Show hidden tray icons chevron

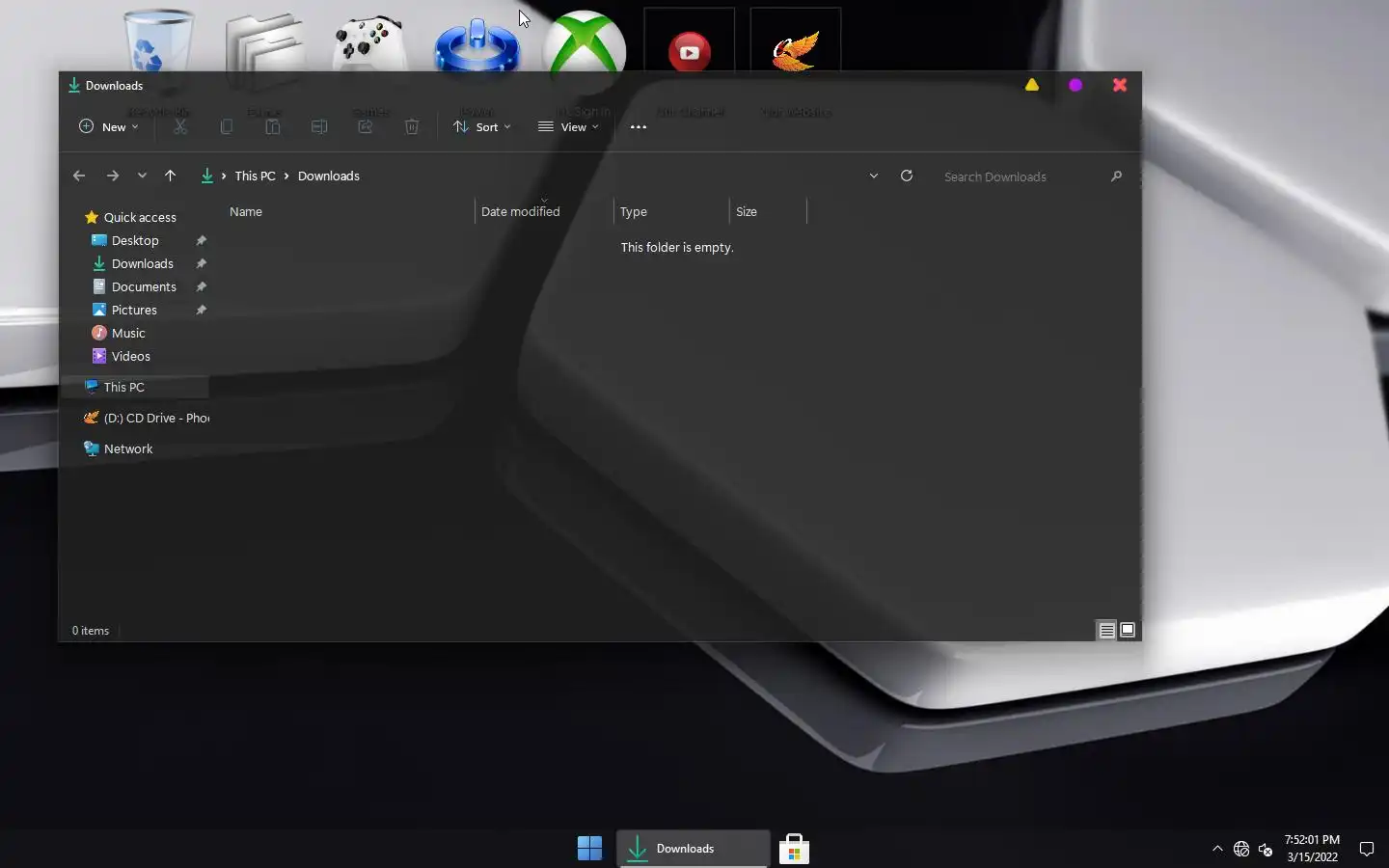1217,849
